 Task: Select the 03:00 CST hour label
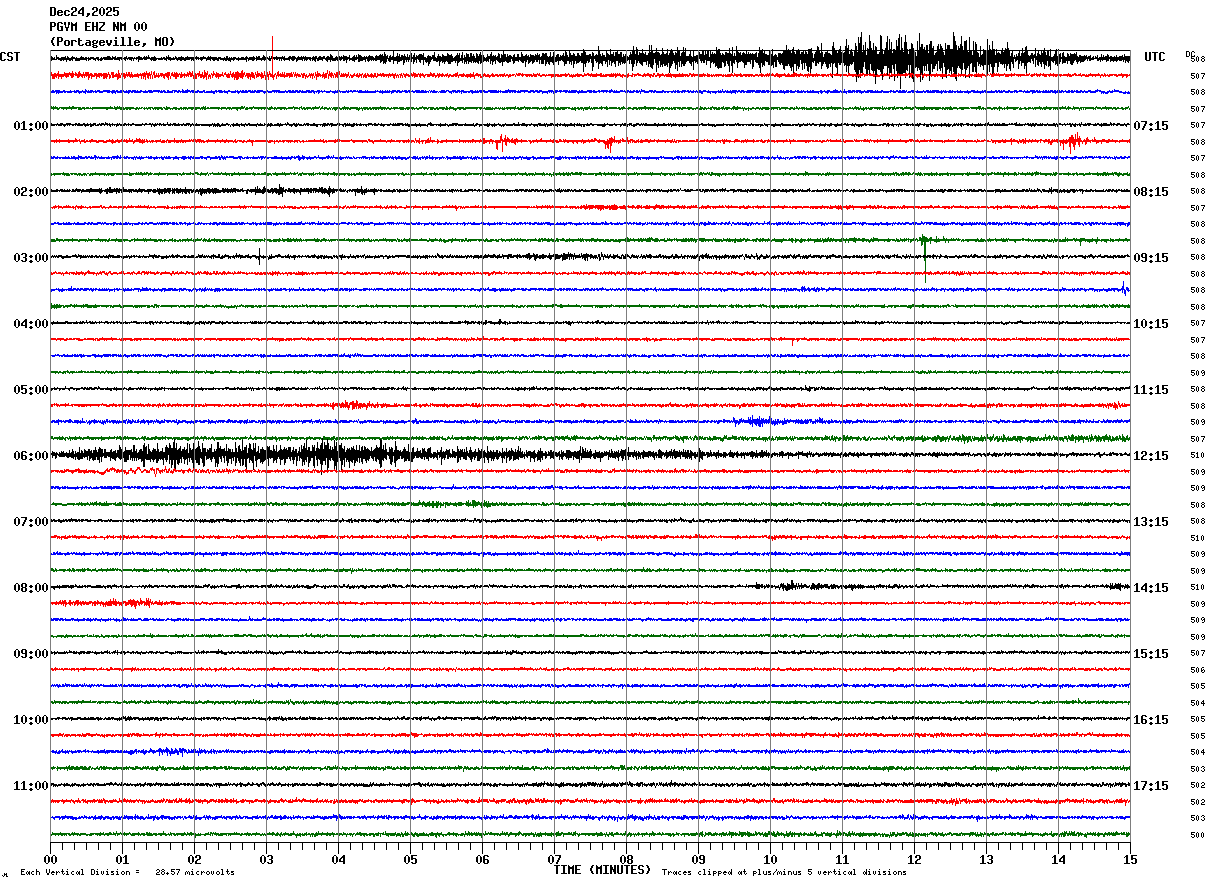click(x=31, y=258)
